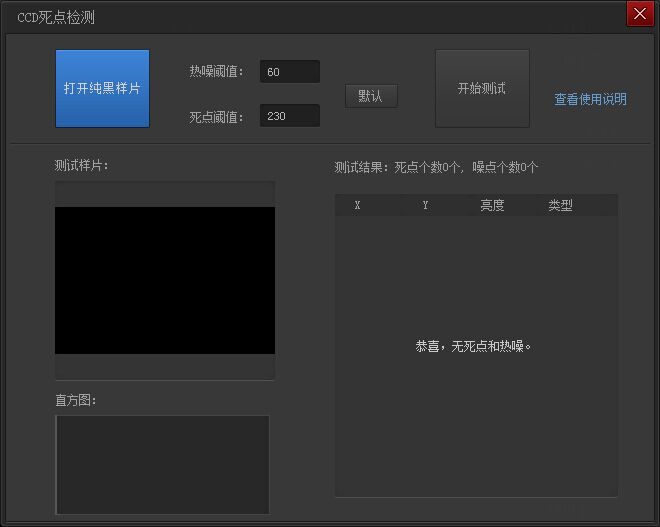This screenshot has height=527, width=660.
Task: Click the 测试样片 label
Action: coord(81,165)
